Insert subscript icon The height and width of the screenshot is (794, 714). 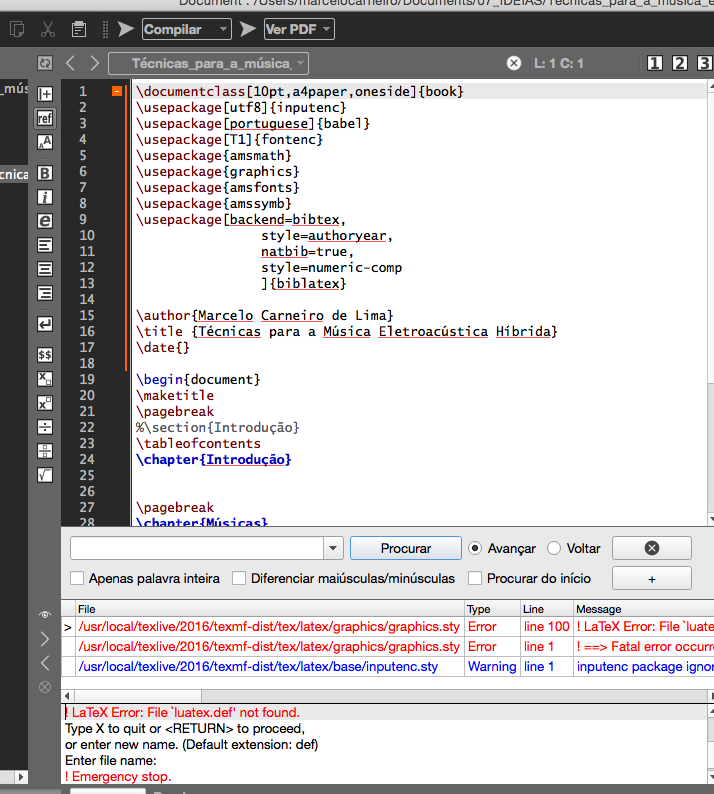pos(45,379)
